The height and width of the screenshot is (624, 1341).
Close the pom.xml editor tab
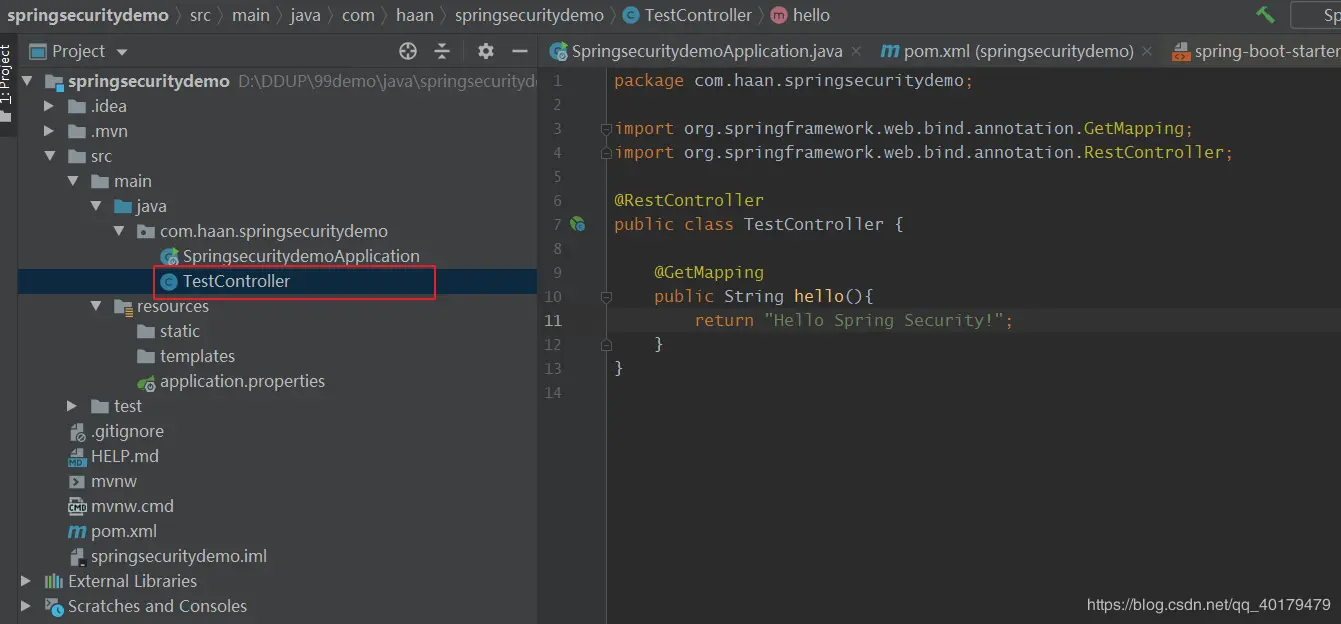tap(1147, 51)
